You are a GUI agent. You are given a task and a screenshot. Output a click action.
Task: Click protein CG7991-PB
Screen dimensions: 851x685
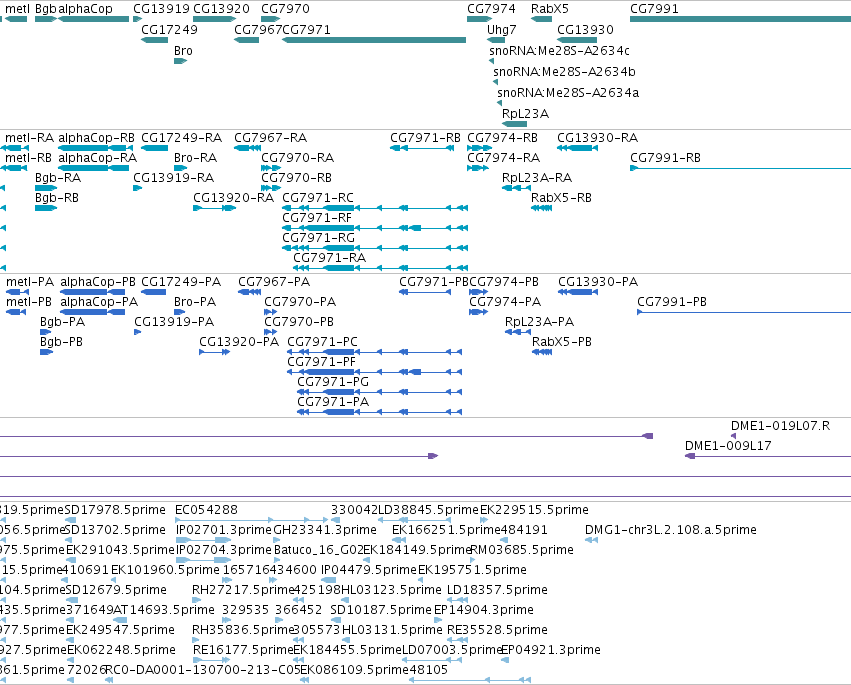pos(672,302)
